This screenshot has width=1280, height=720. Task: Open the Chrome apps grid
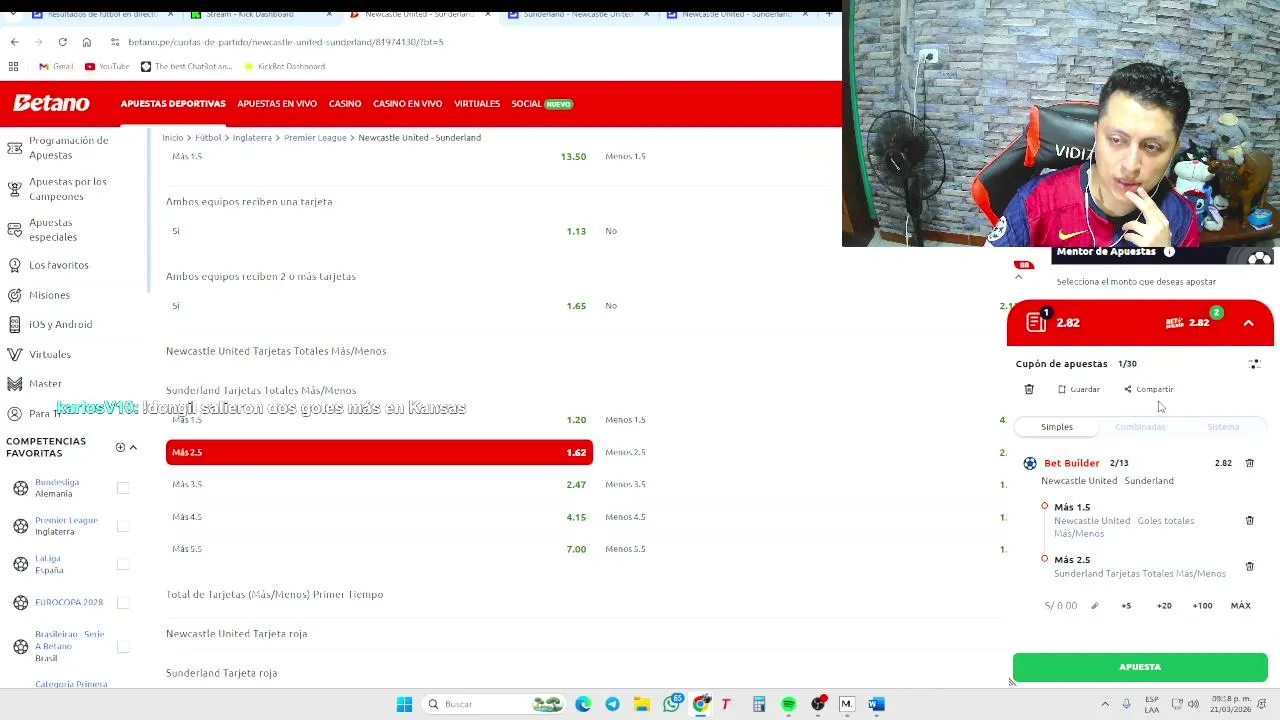14,66
